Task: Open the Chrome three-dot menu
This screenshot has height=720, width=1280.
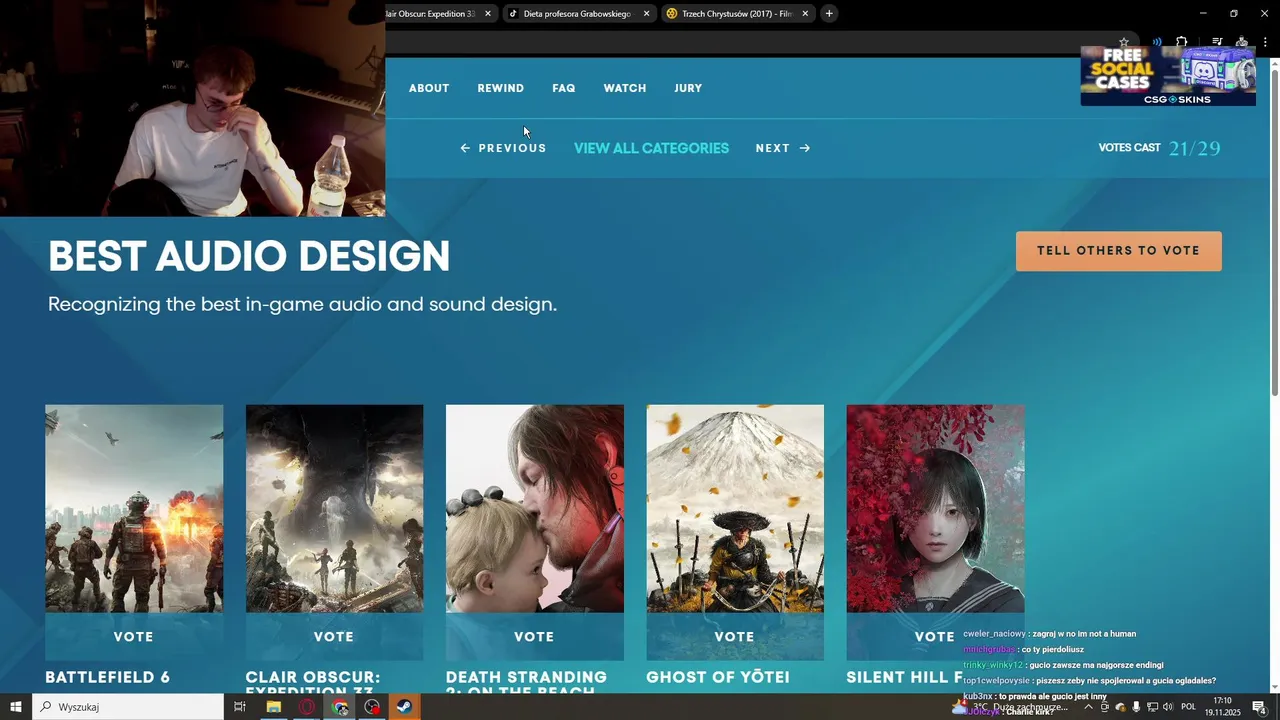Action: [x=1265, y=42]
